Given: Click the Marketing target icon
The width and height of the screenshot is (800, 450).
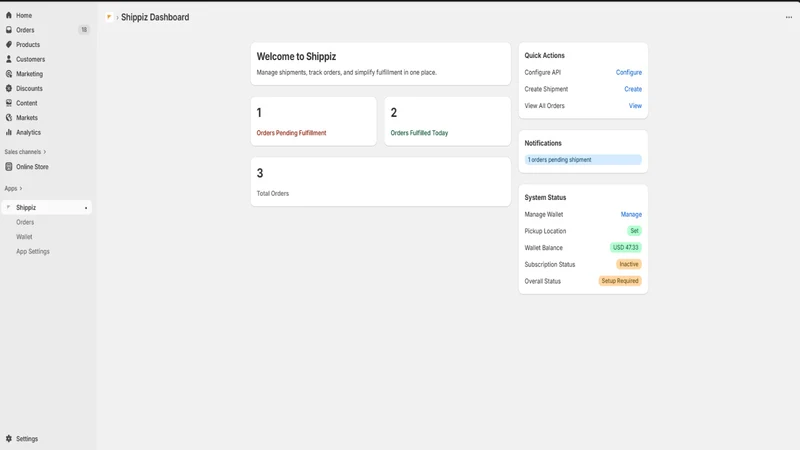Looking at the screenshot, I should 9,73.
